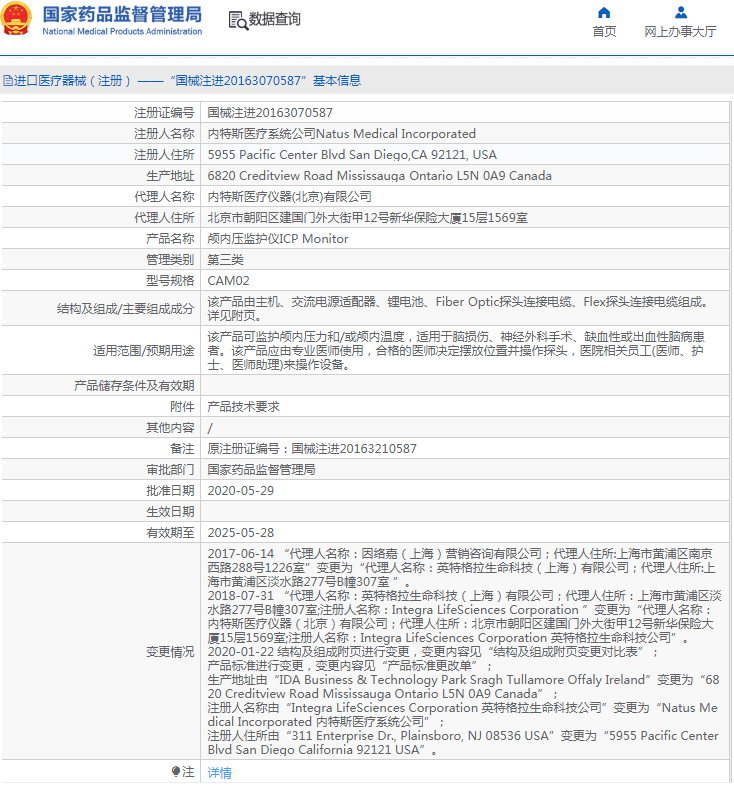
Task: Open the 详情 details link
Action: coord(219,772)
